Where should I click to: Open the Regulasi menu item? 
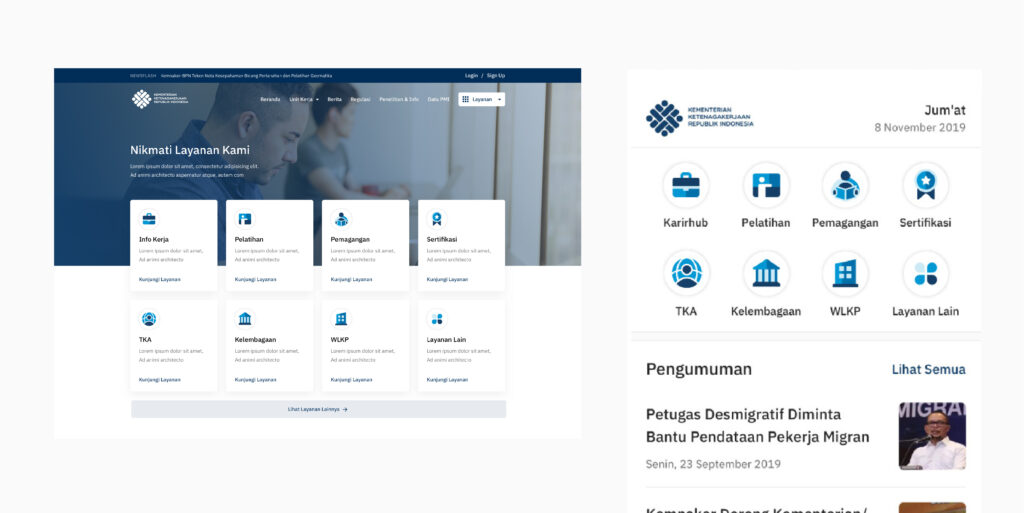pyautogui.click(x=360, y=100)
